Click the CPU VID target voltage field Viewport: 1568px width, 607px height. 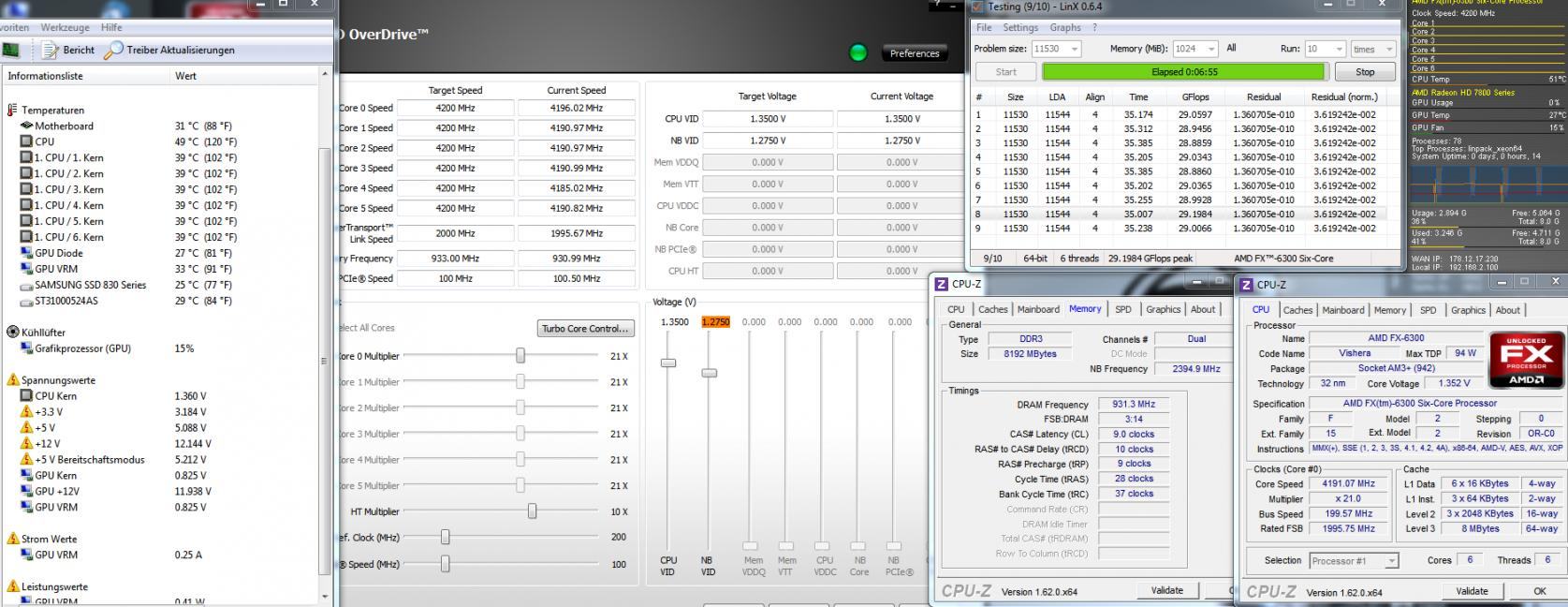click(x=768, y=119)
